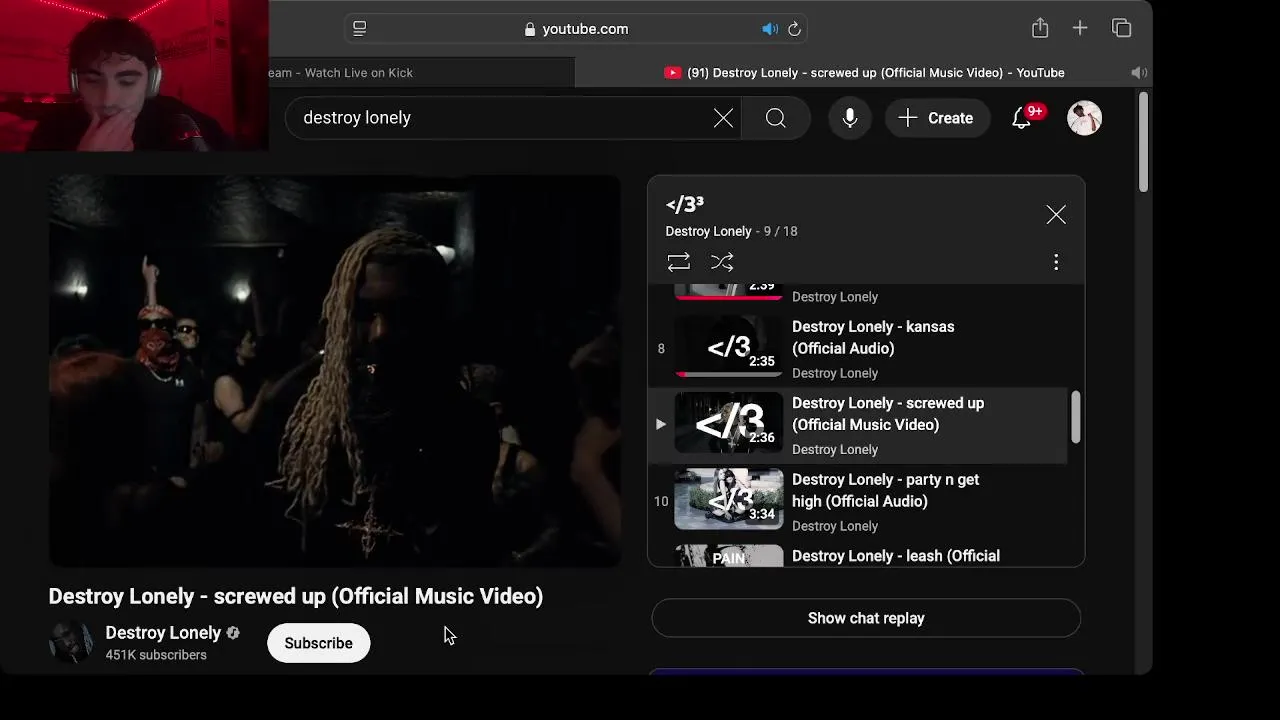This screenshot has width=1280, height=720.
Task: Click the playlist panel scrollbar thumb
Action: (1076, 416)
